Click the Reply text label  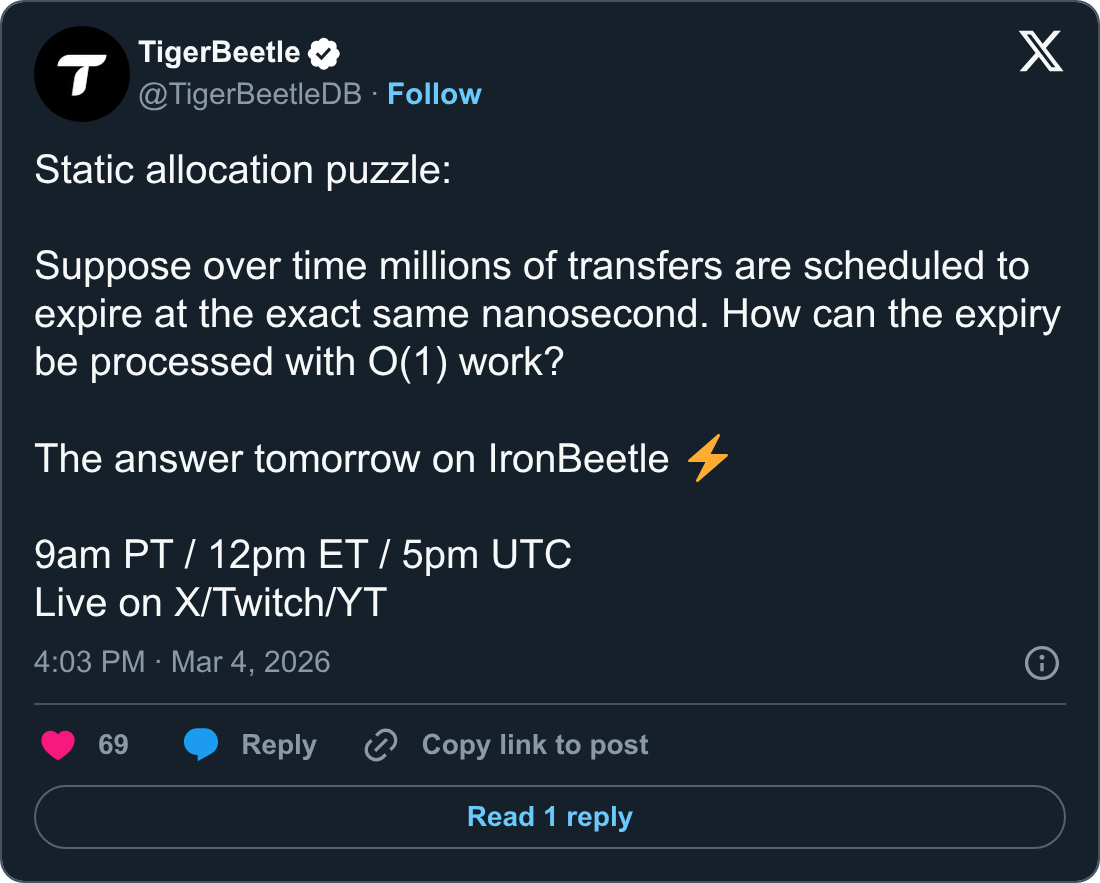click(279, 745)
